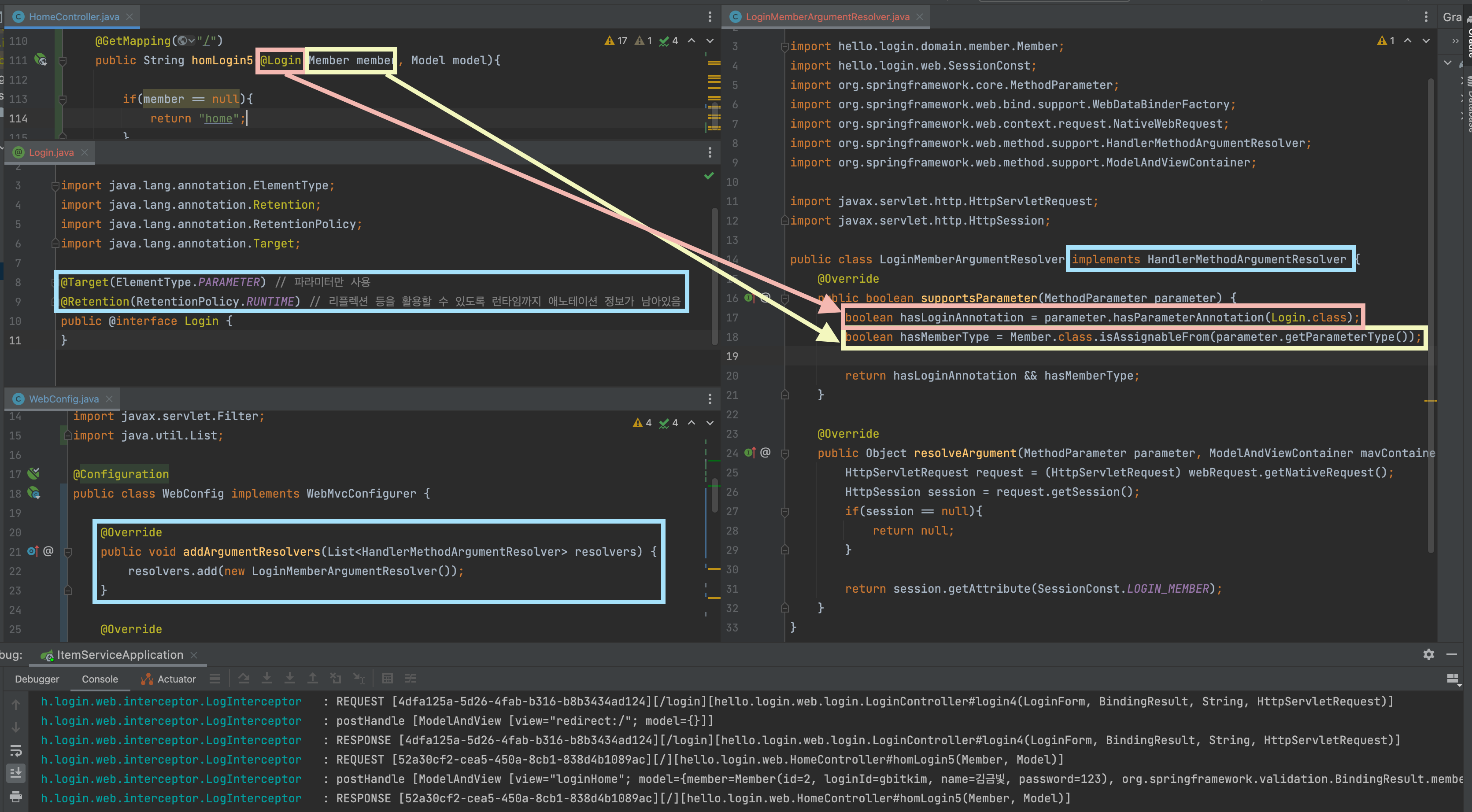This screenshot has height=812, width=1472.
Task: Click Spring bean gutter icon on WebConfig line 17
Action: tap(34, 473)
